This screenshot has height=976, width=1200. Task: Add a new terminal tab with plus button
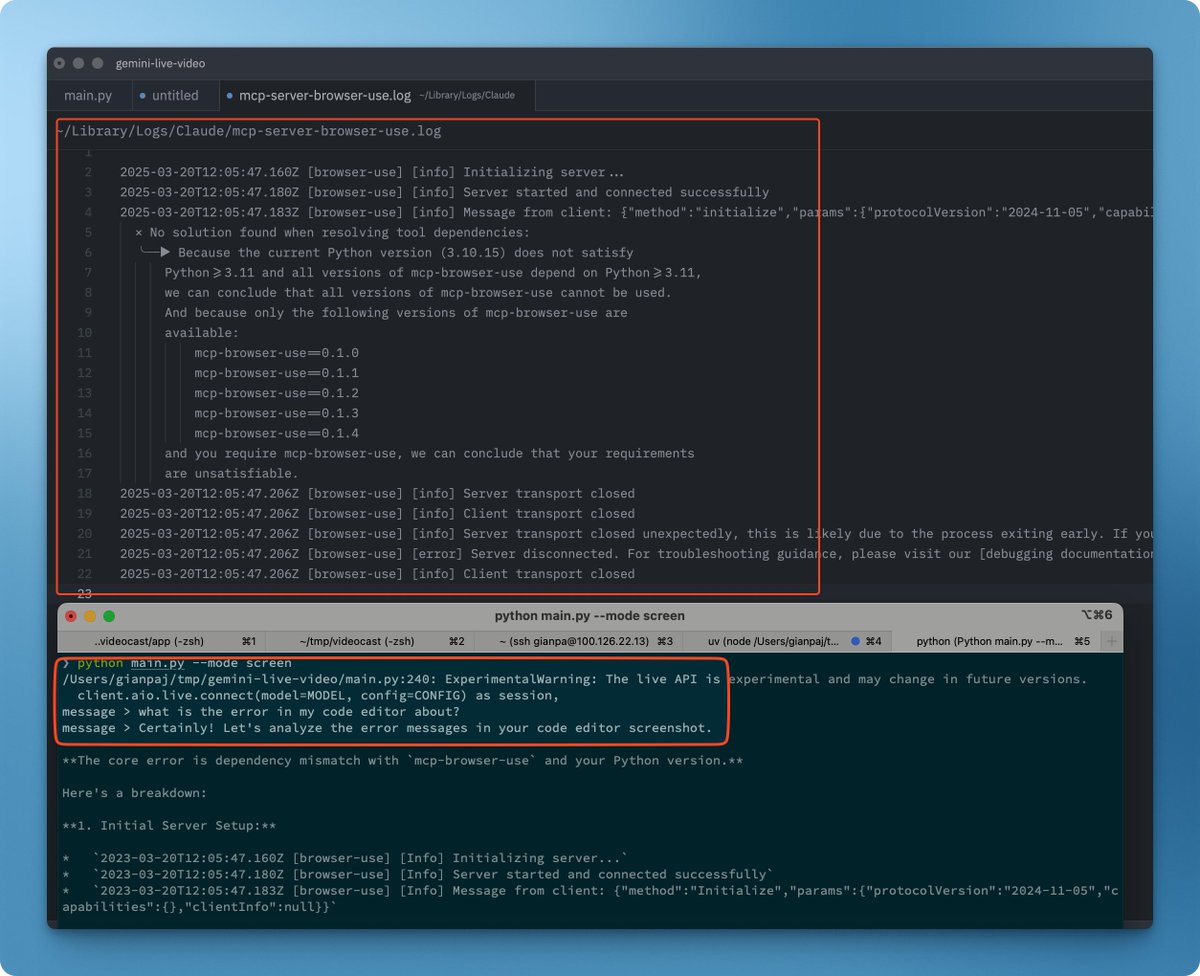1111,640
